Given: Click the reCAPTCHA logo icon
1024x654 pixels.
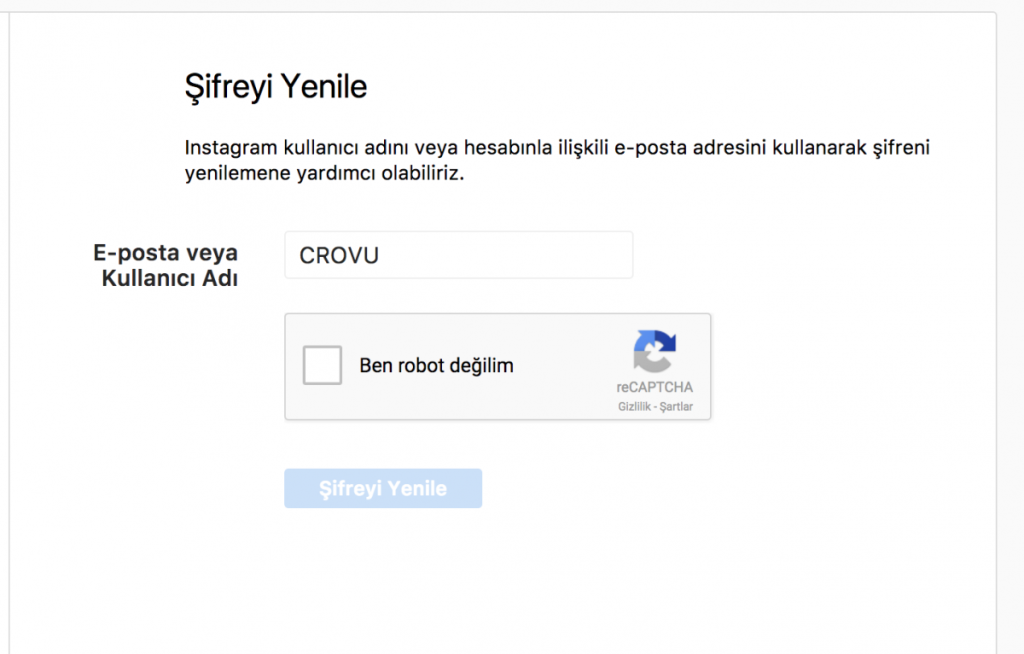Looking at the screenshot, I should [x=654, y=351].
